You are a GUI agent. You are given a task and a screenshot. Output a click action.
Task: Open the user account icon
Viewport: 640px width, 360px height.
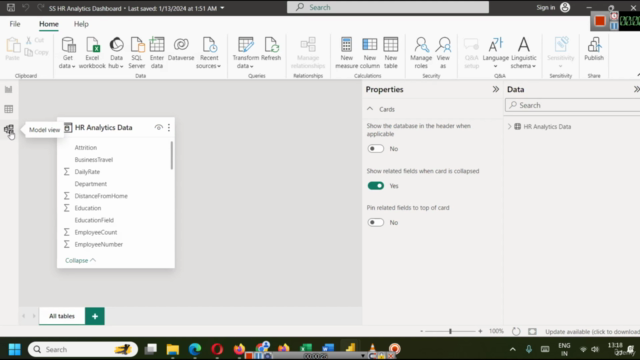(565, 7)
